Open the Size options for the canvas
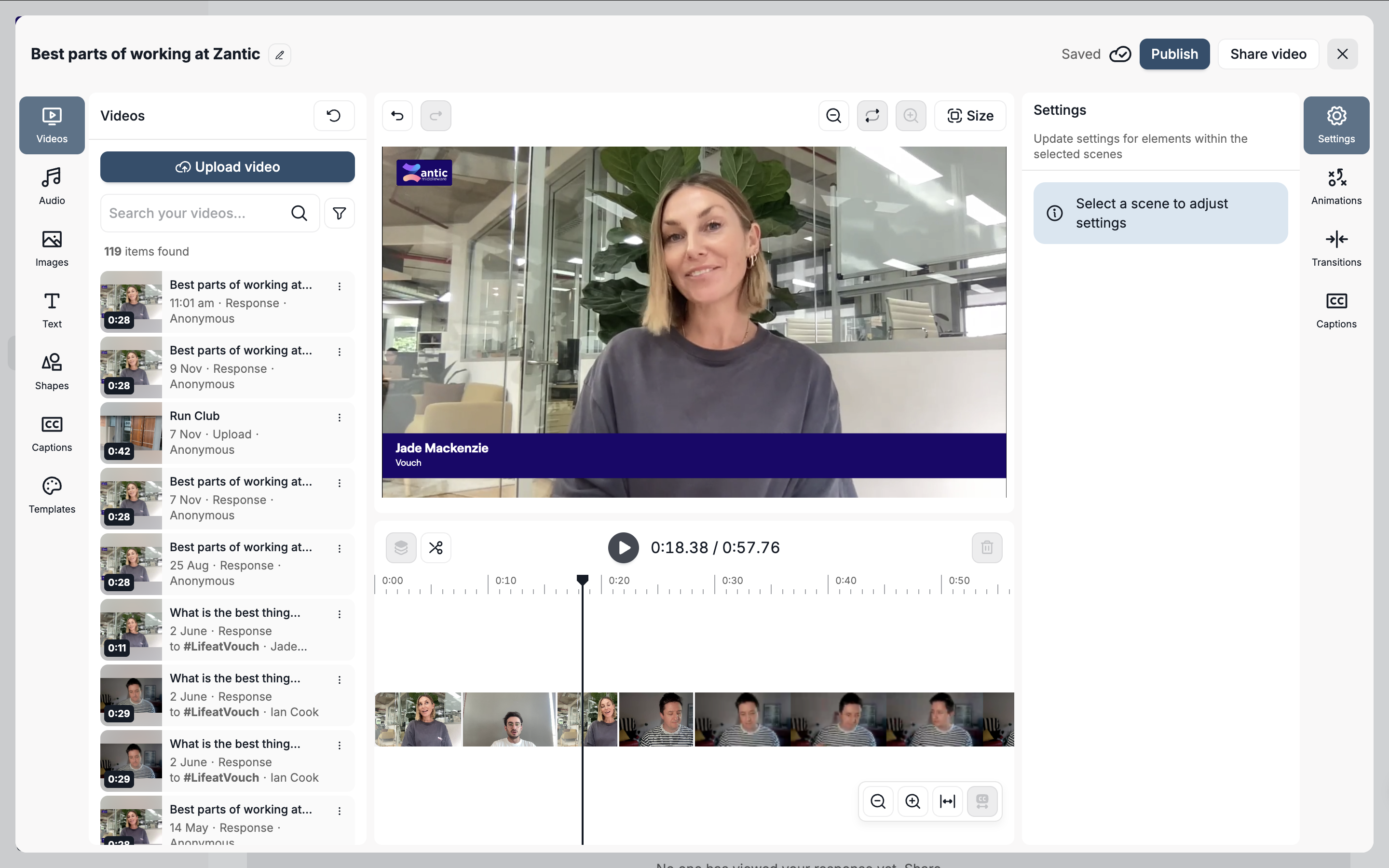The image size is (1389, 868). pos(970,116)
